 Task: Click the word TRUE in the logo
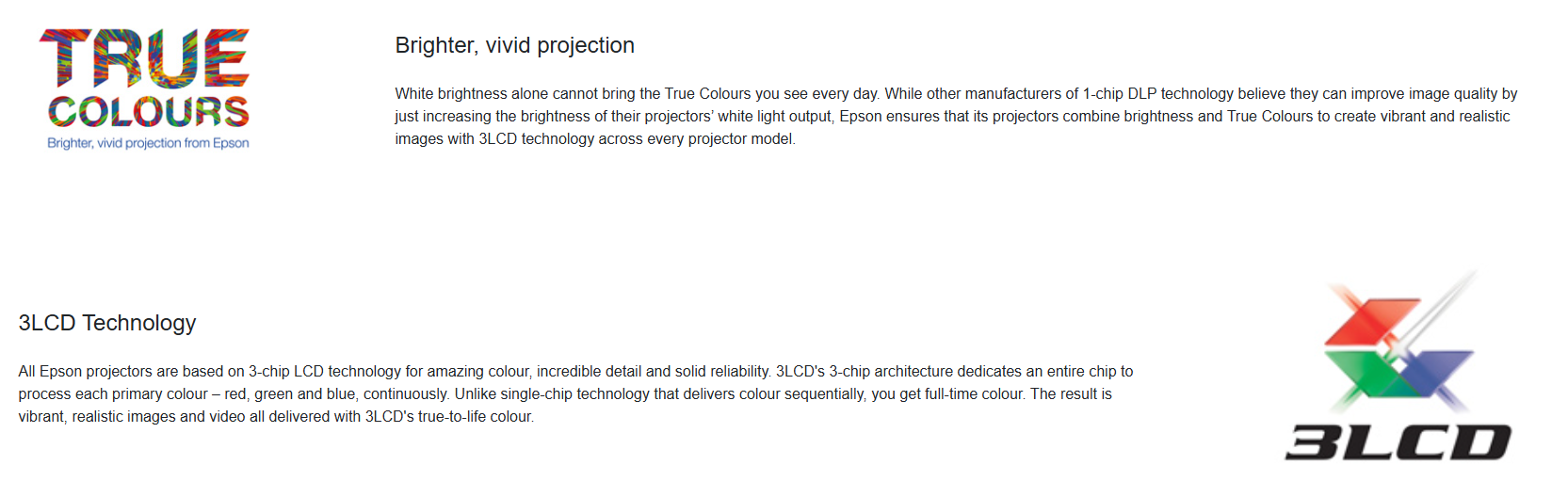[x=145, y=57]
